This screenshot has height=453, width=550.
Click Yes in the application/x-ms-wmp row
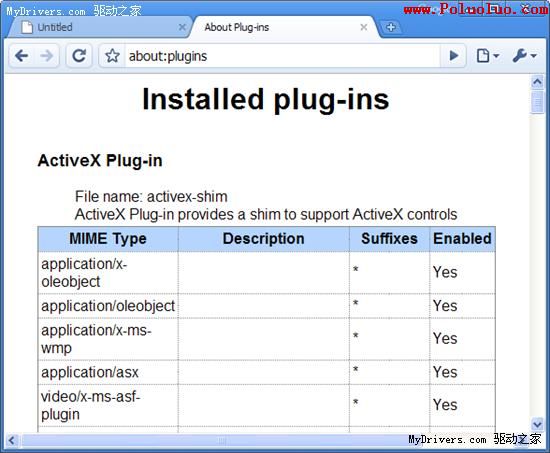coord(445,339)
